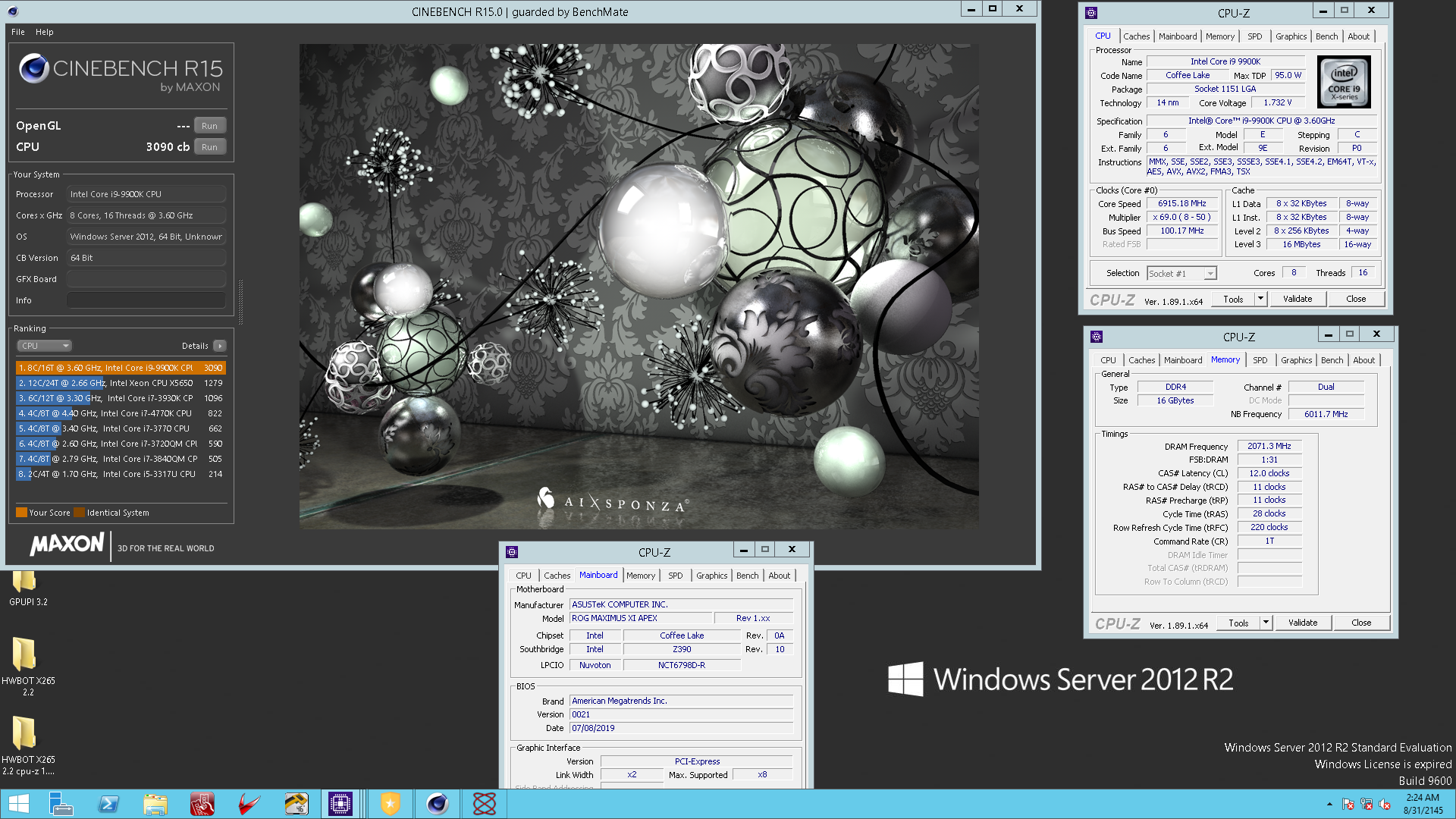Open Memory tab in CPU-Z Mainboard window

pos(641,576)
